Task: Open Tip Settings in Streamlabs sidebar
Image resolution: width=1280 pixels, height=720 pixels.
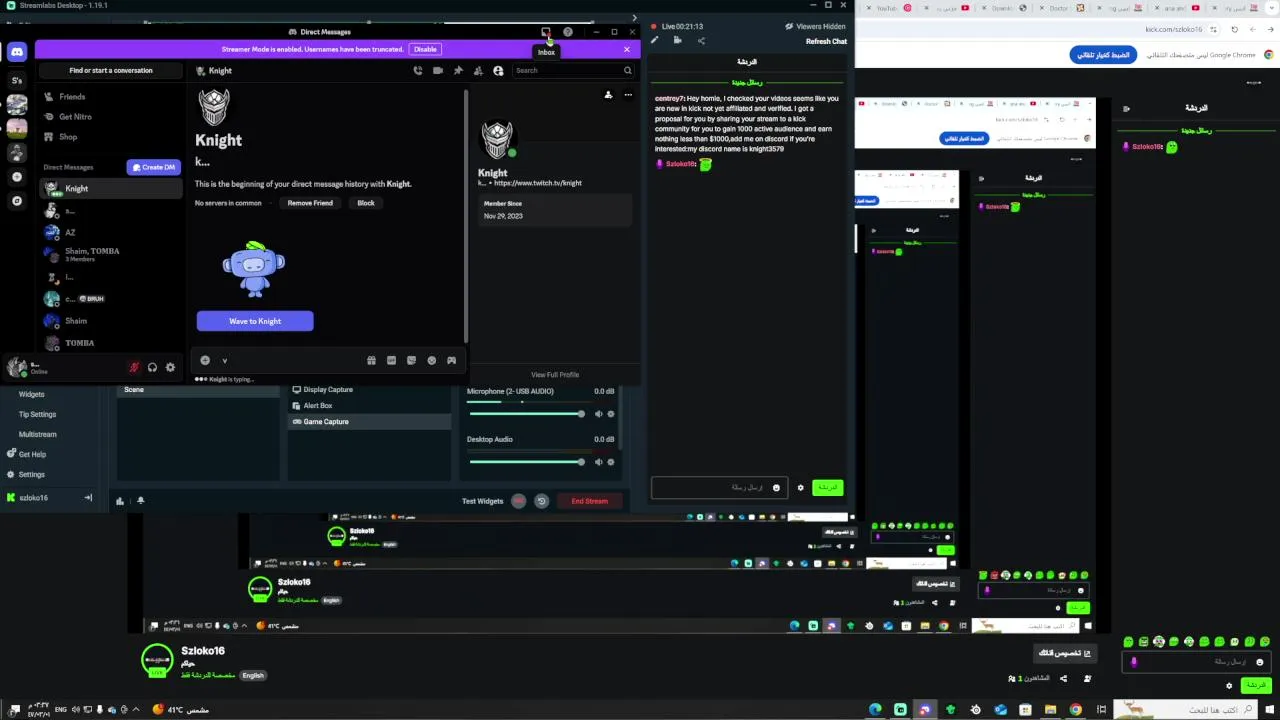Action: coord(37,415)
